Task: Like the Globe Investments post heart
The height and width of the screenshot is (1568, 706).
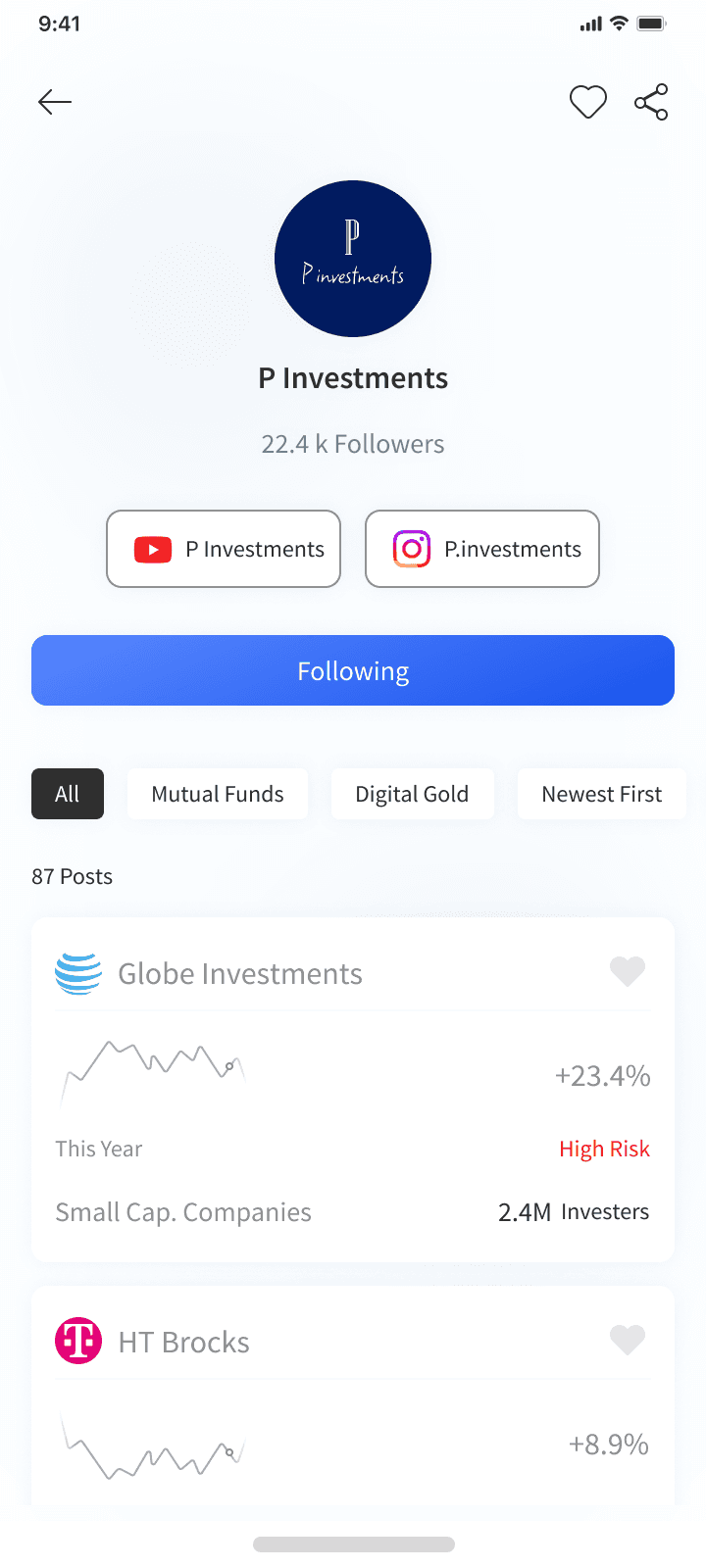Action: click(x=628, y=971)
